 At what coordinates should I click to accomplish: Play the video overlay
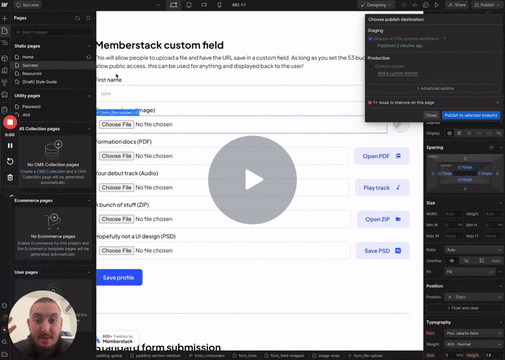[x=252, y=180]
